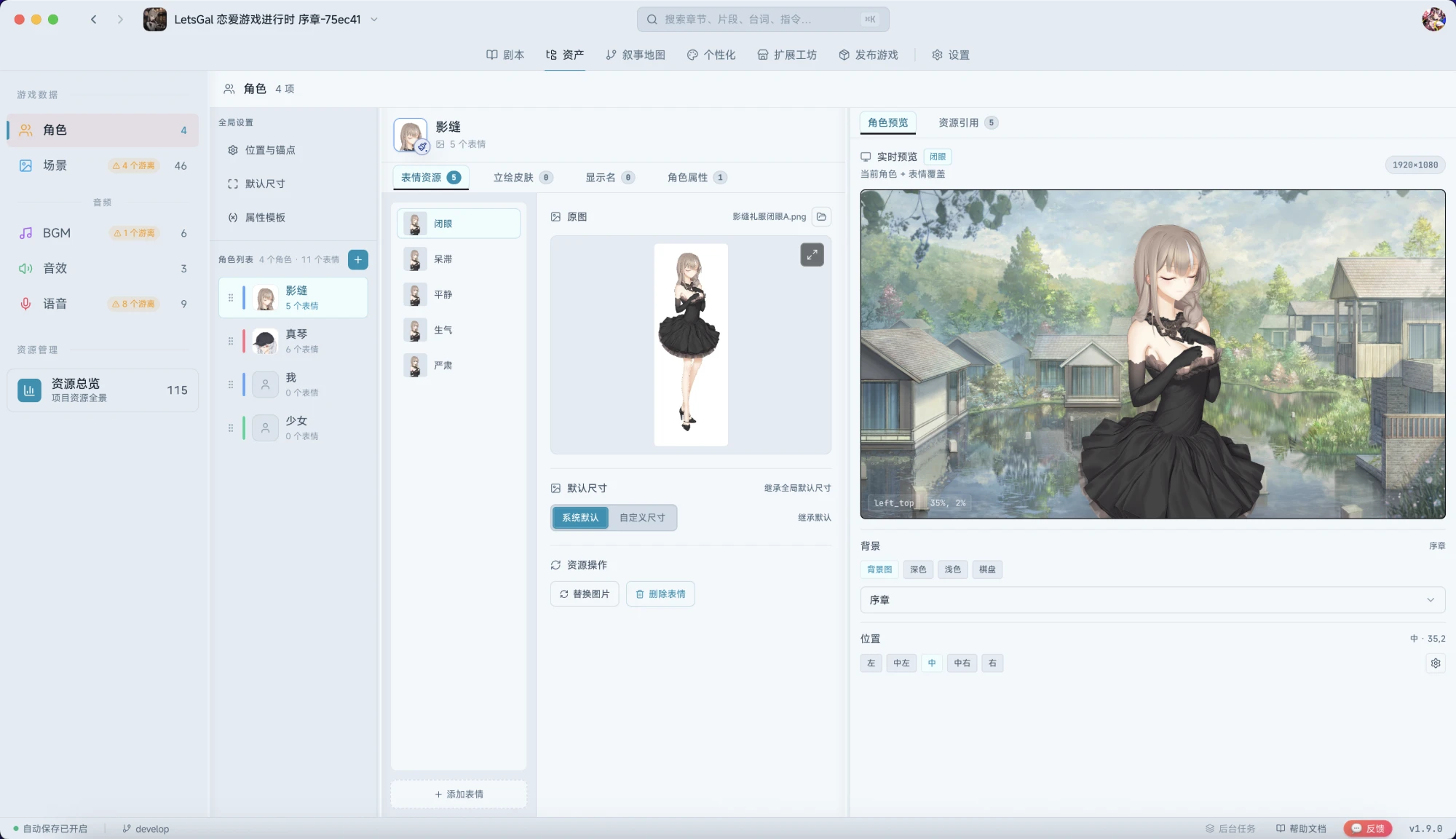Screen dimensions: 1456x839
Task: Set position to 右
Action: 992,663
